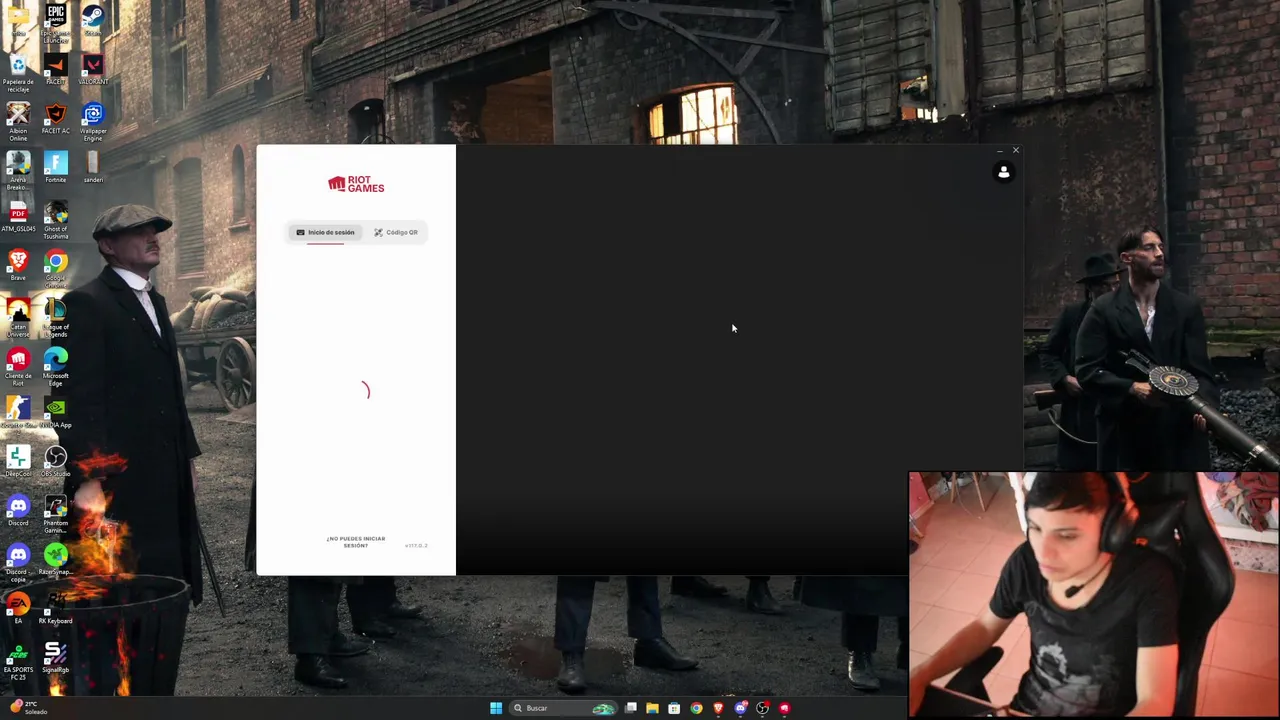
Task: Switch to Chrome on the taskbar
Action: coord(696,708)
